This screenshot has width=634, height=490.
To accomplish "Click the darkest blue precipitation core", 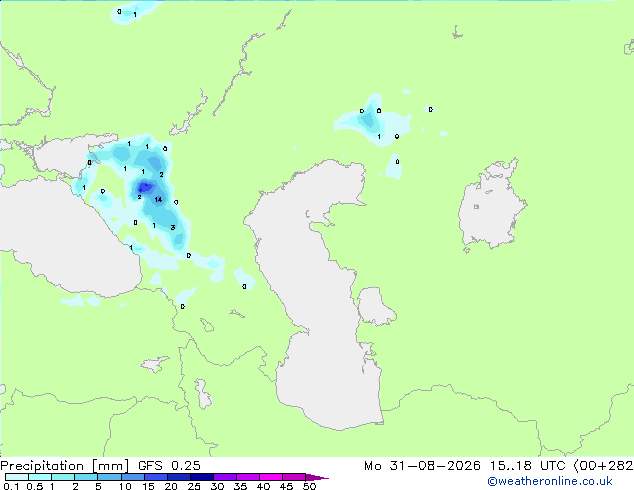I will [x=145, y=188].
